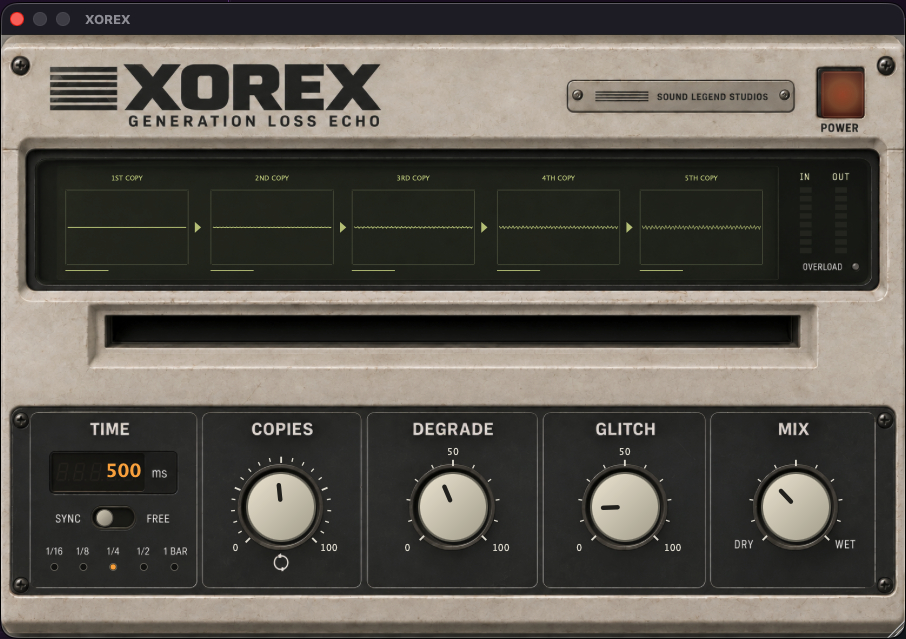Click the black tape slot
Viewport: 906px width, 639px height.
pyautogui.click(x=452, y=331)
